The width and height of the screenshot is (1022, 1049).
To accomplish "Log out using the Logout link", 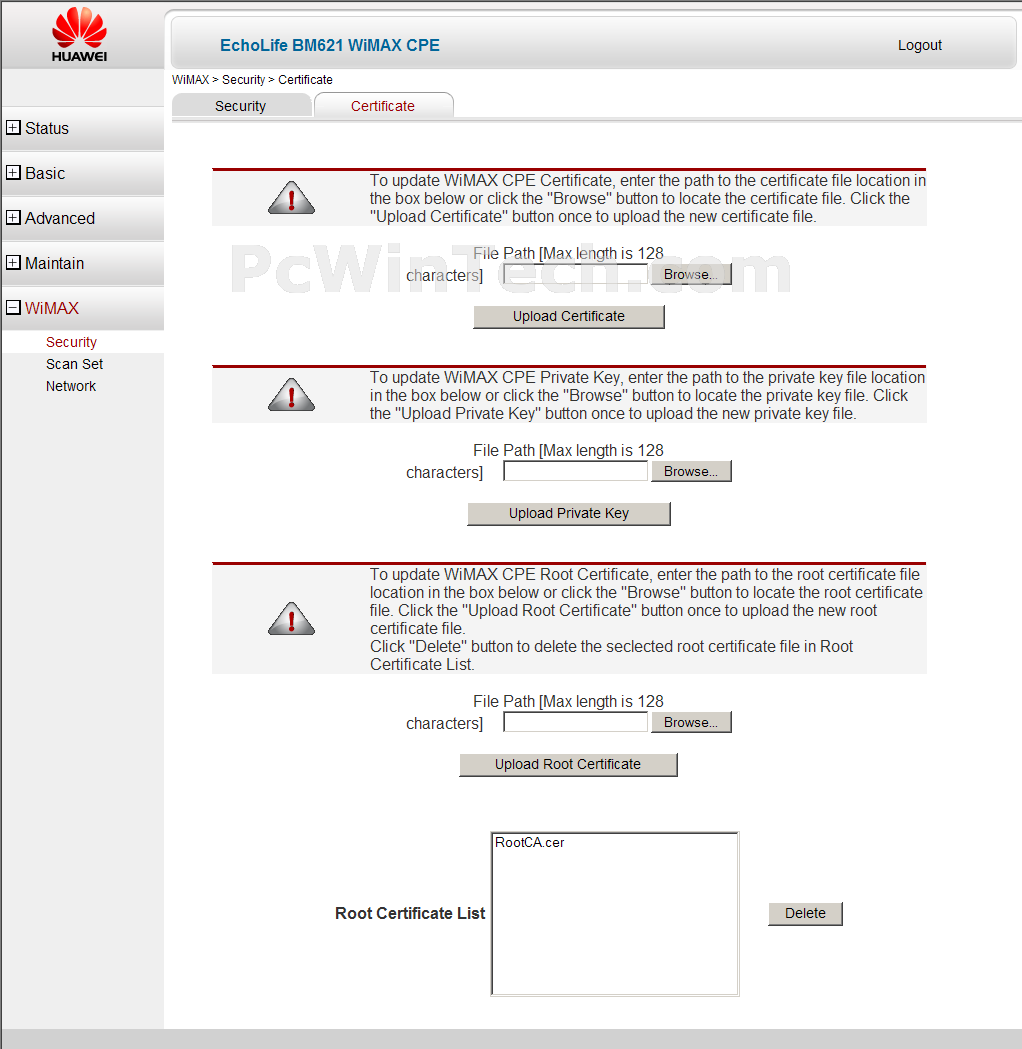I will [x=920, y=45].
